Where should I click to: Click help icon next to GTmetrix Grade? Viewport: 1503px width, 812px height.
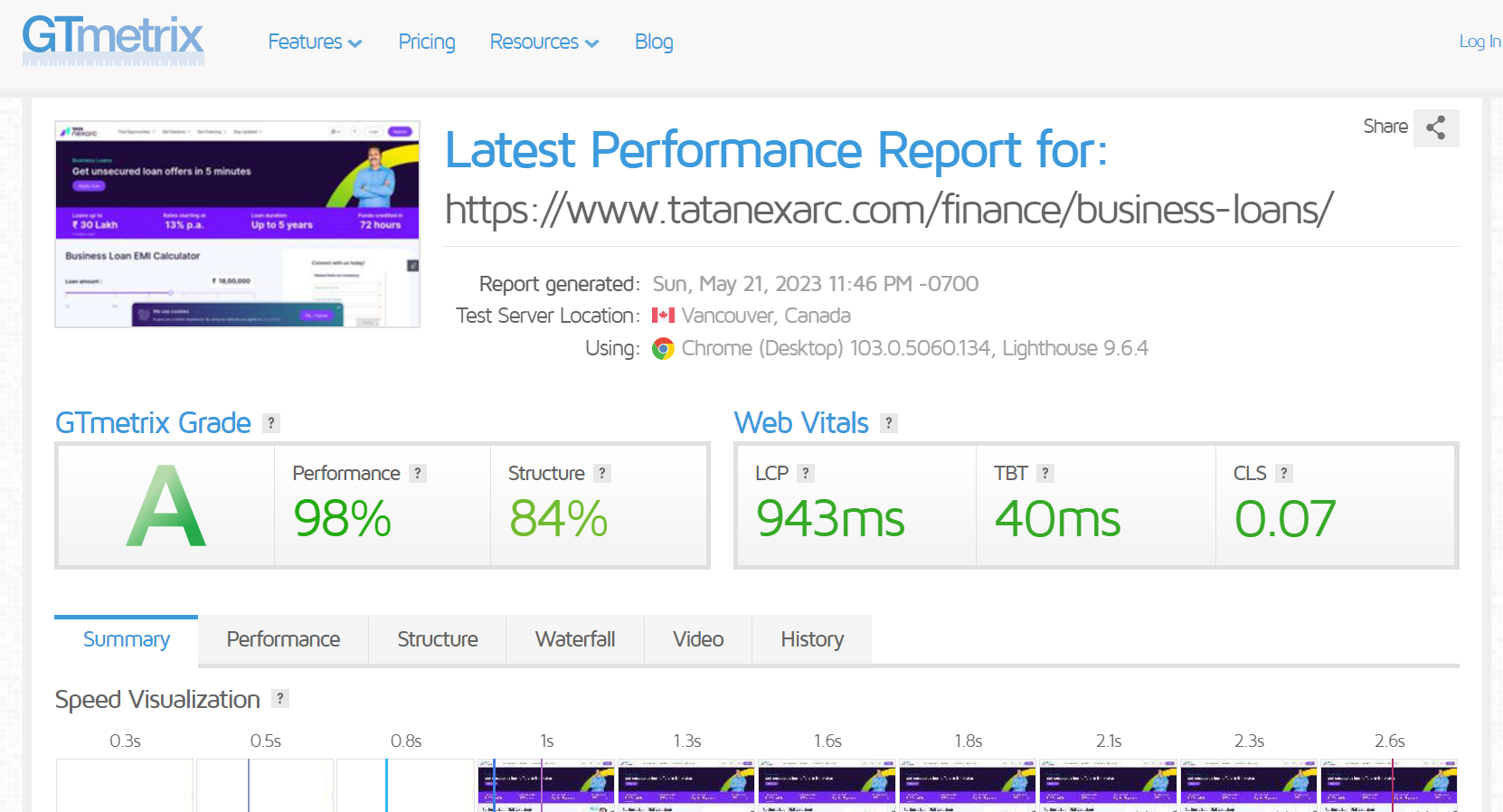coord(271,423)
